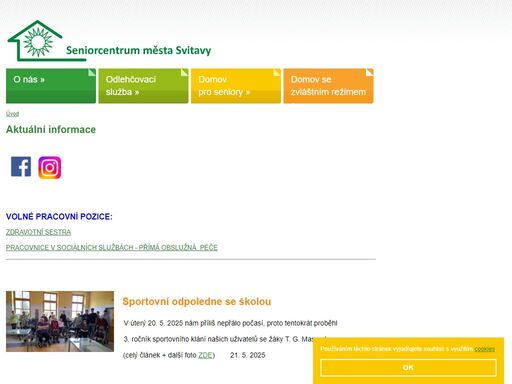
Task: Accept cookies with the OK button
Action: pyautogui.click(x=408, y=367)
